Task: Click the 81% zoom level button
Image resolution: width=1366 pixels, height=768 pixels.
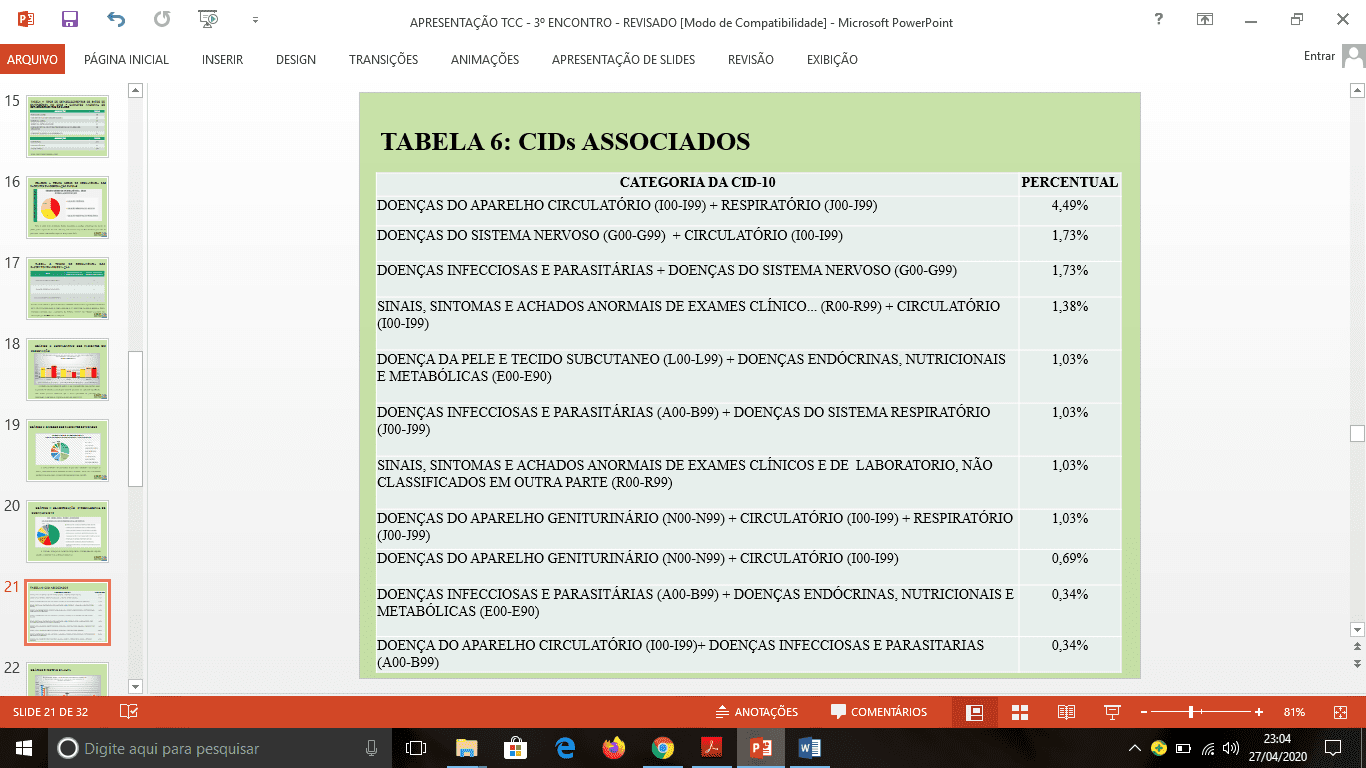Action: click(x=1294, y=712)
